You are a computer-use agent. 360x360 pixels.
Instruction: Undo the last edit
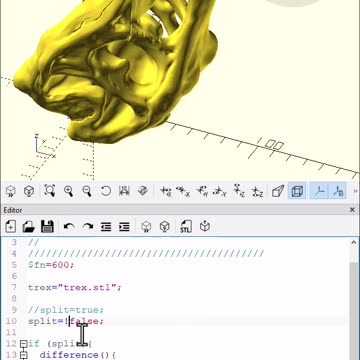point(69,227)
